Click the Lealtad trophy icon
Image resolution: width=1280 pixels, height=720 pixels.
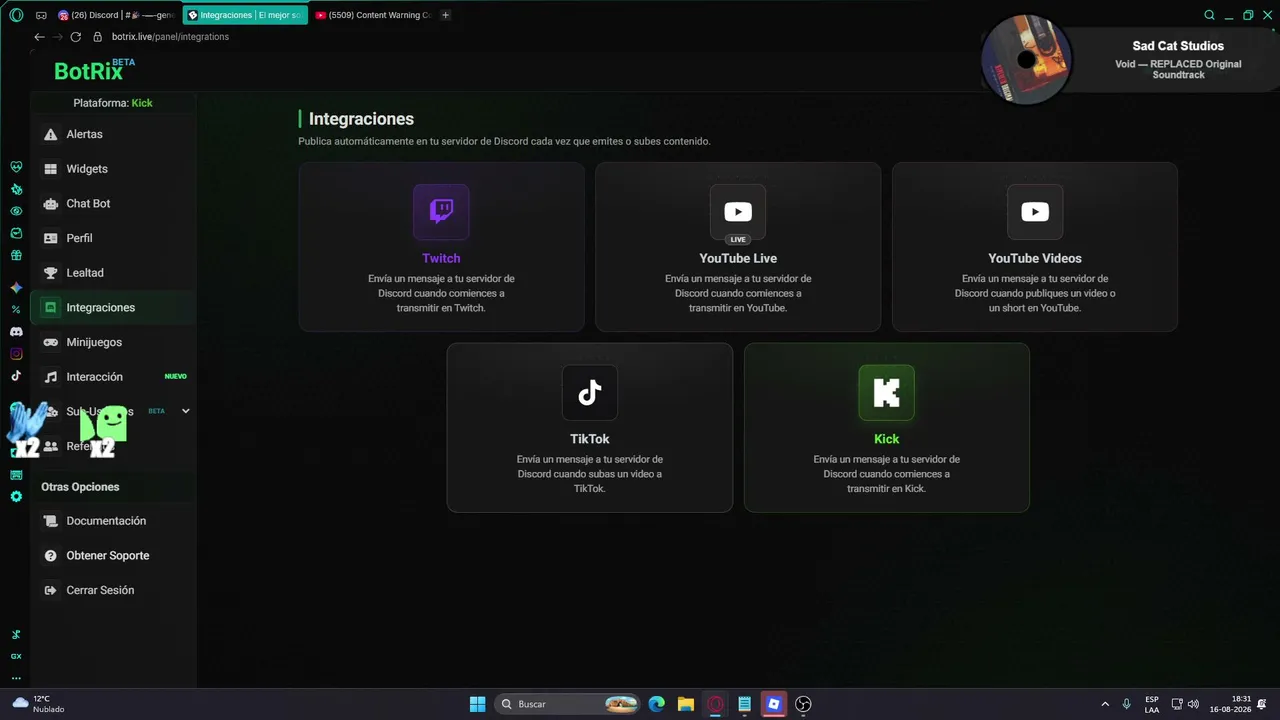click(x=50, y=273)
